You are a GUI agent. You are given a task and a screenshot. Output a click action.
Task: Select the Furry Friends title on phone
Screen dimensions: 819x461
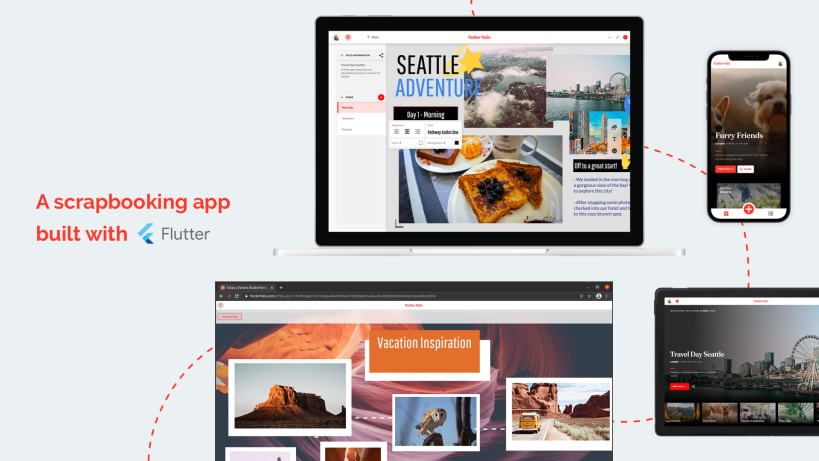click(x=739, y=135)
